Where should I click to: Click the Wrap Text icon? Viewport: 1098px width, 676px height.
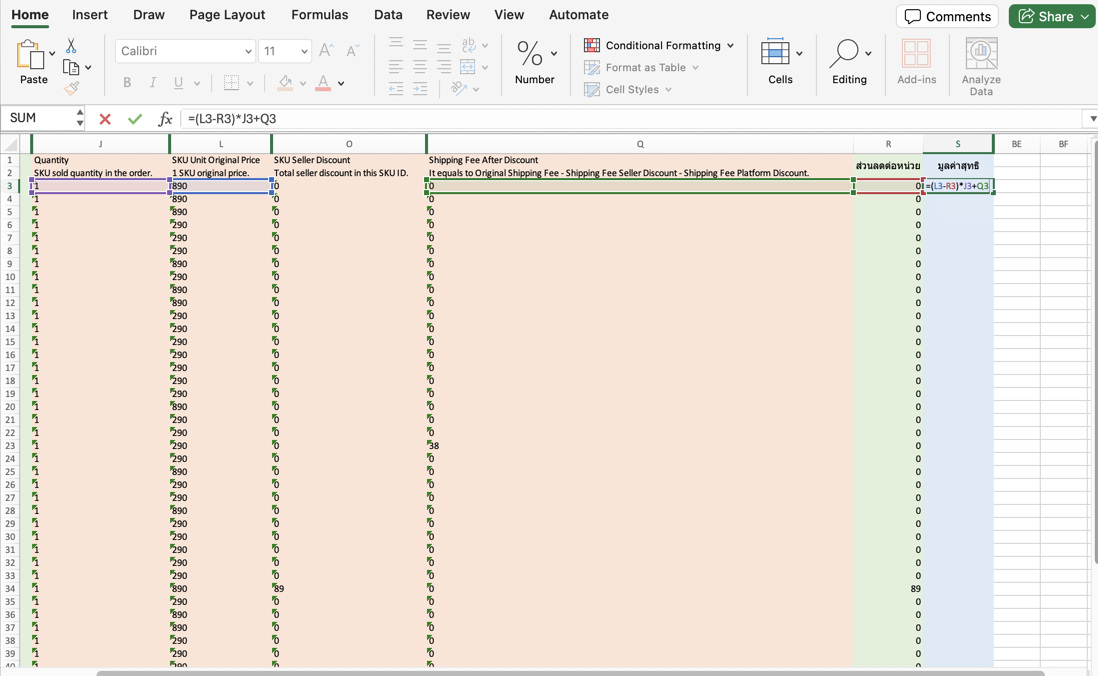(468, 45)
